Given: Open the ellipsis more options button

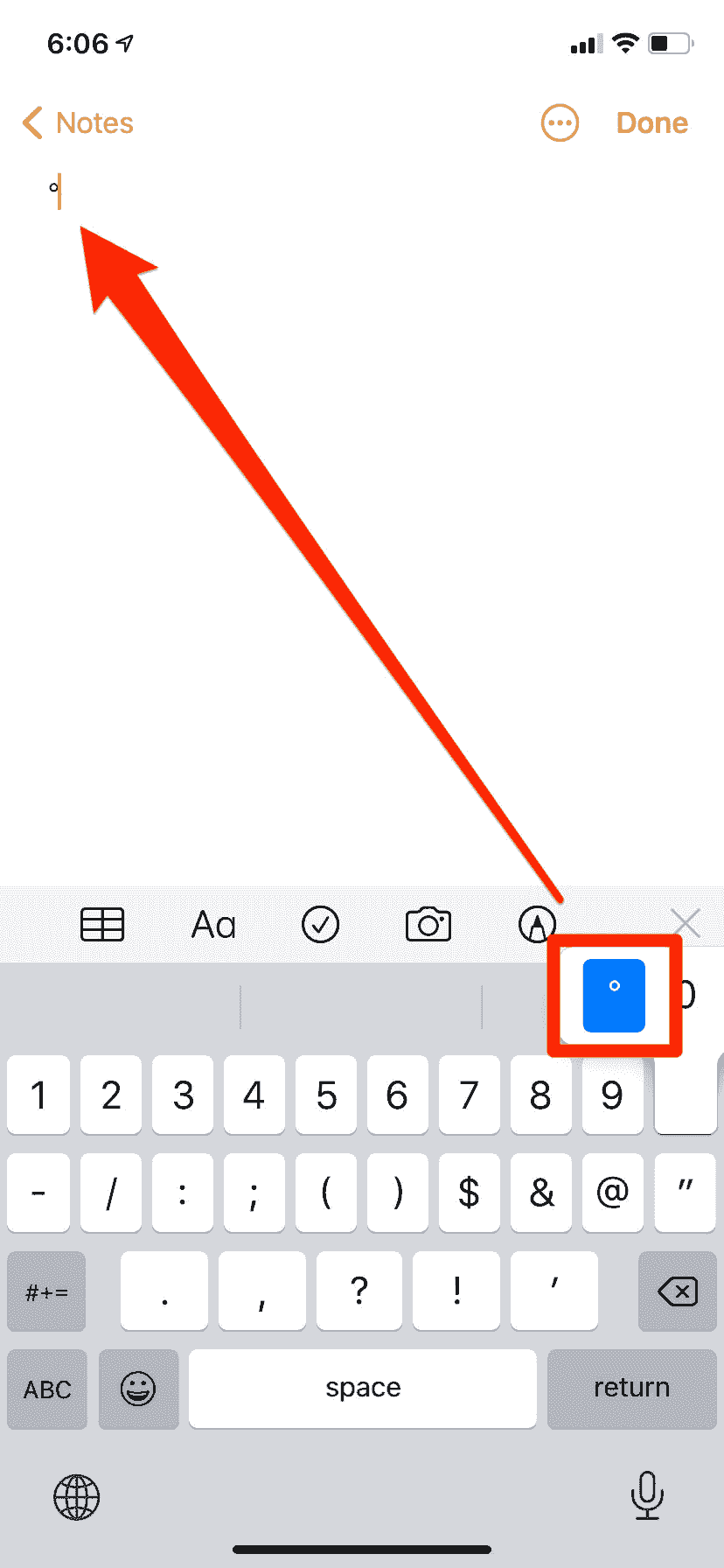Looking at the screenshot, I should (x=560, y=123).
